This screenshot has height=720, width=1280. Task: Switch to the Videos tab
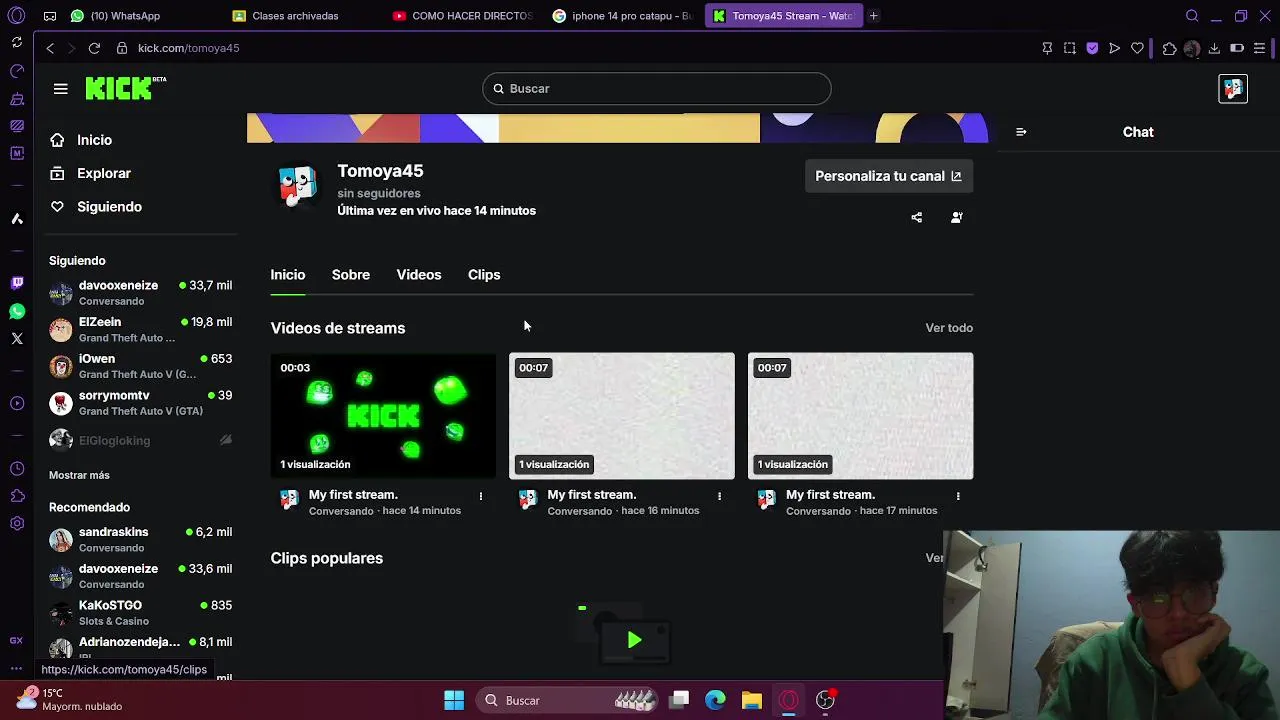coord(419,275)
